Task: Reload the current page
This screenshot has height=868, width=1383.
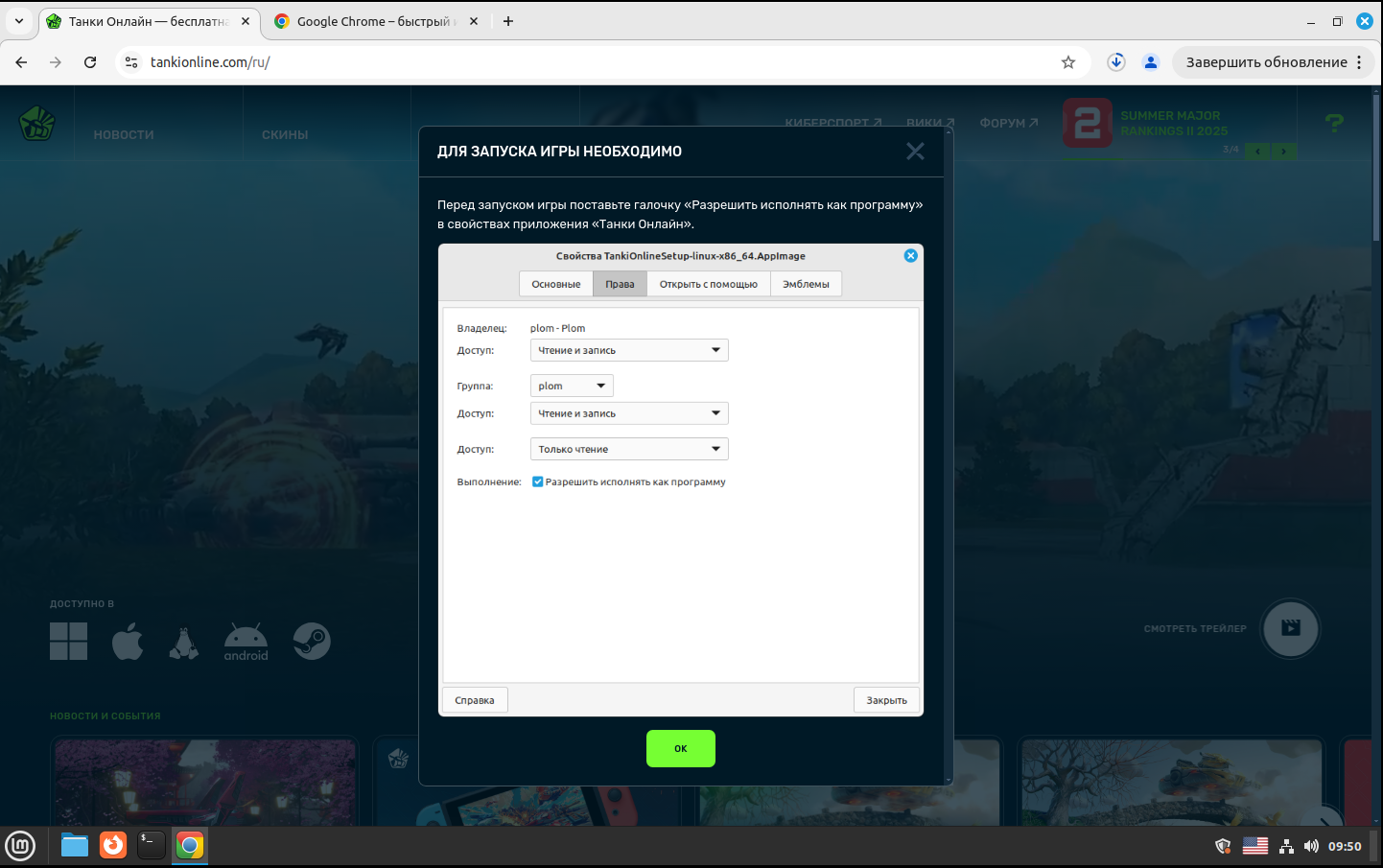Action: point(90,62)
